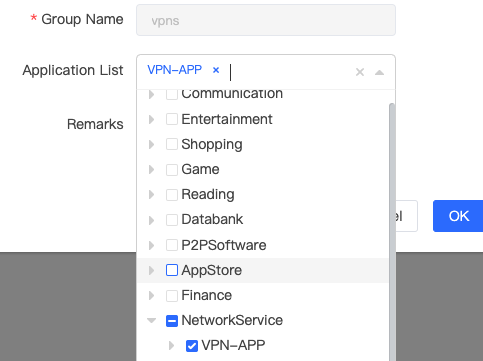
Task: Expand the Communication category
Action: [151, 94]
